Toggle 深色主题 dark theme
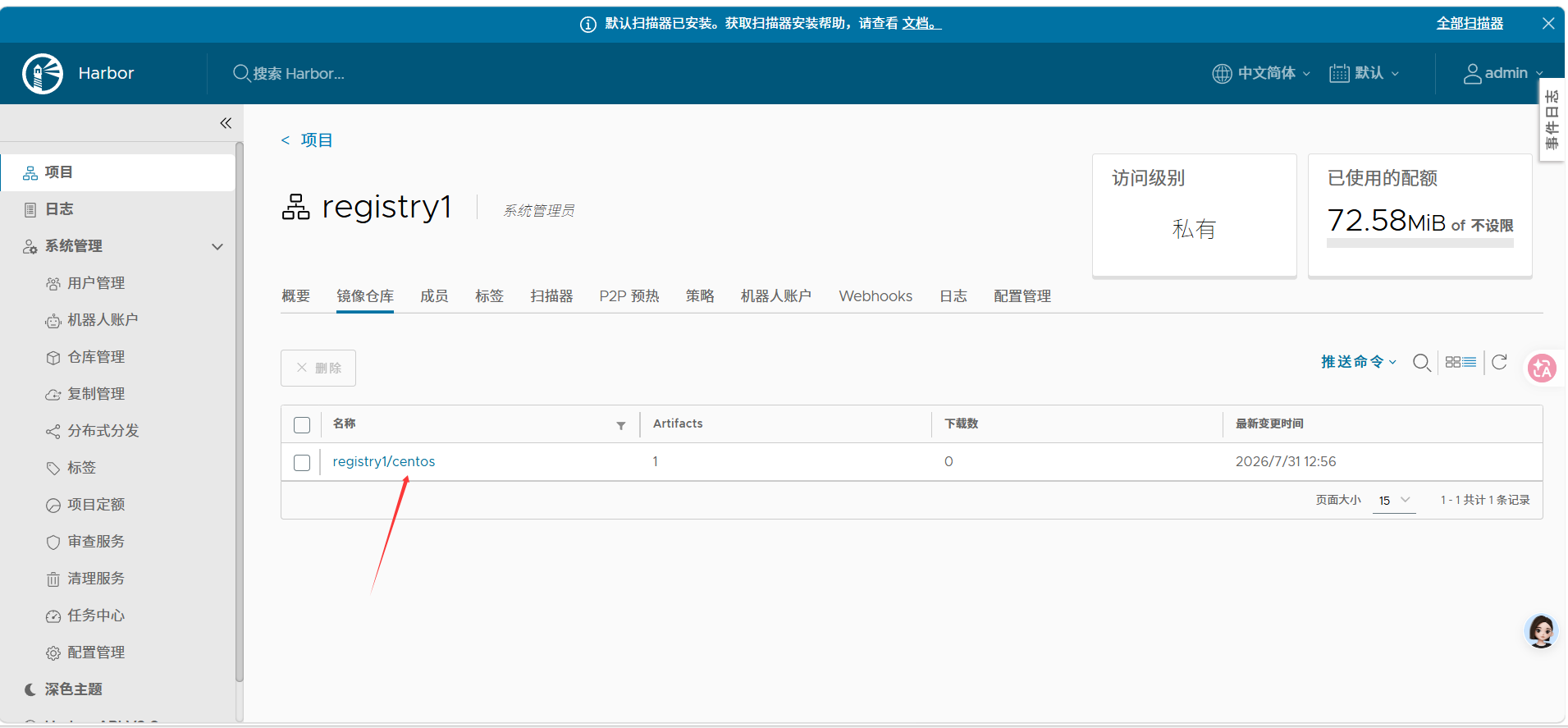The image size is (1568, 728). (x=74, y=689)
